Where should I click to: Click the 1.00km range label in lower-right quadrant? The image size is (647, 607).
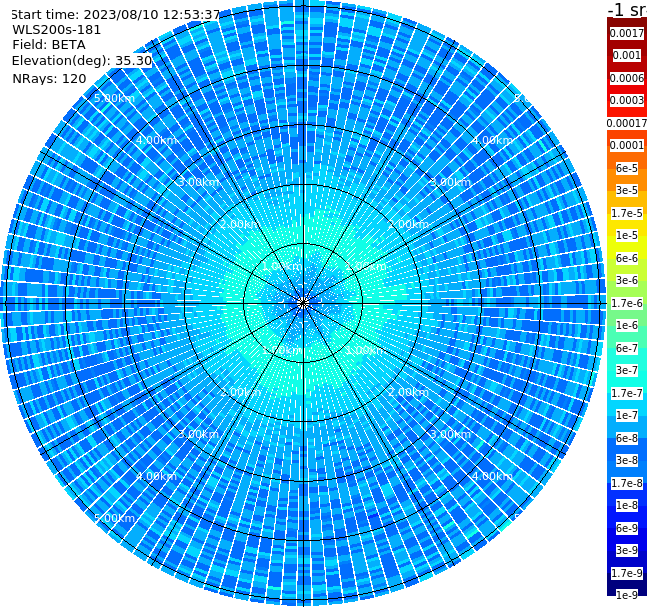[x=366, y=350]
